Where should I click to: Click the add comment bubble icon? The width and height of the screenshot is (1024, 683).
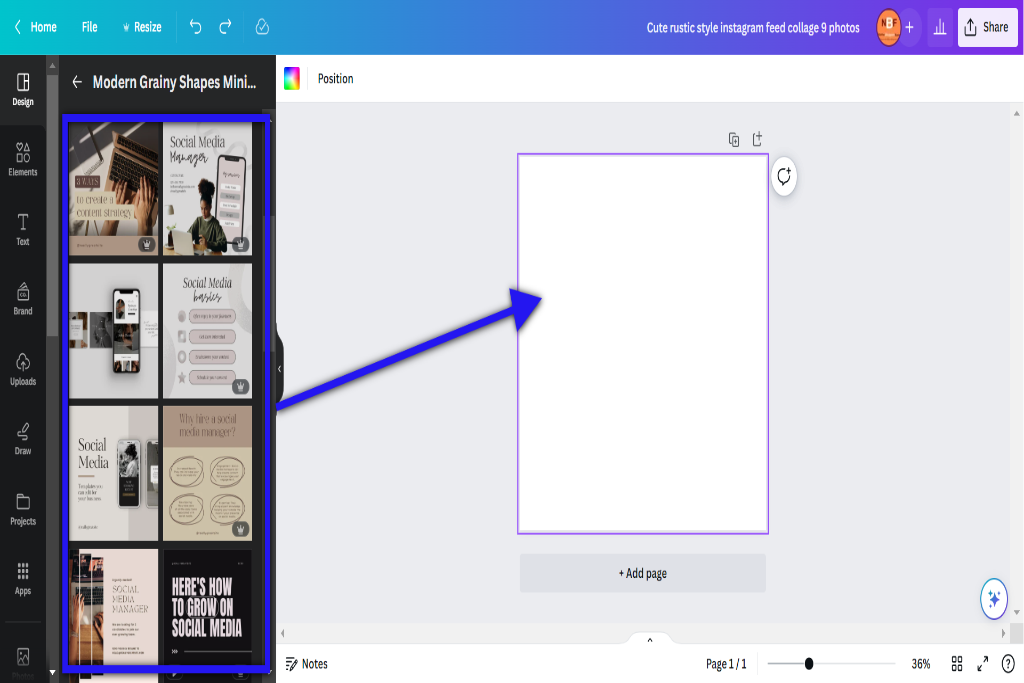(784, 176)
